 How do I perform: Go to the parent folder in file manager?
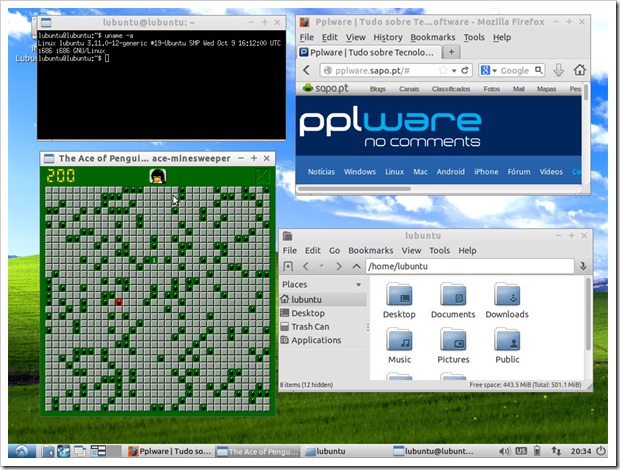coord(356,266)
